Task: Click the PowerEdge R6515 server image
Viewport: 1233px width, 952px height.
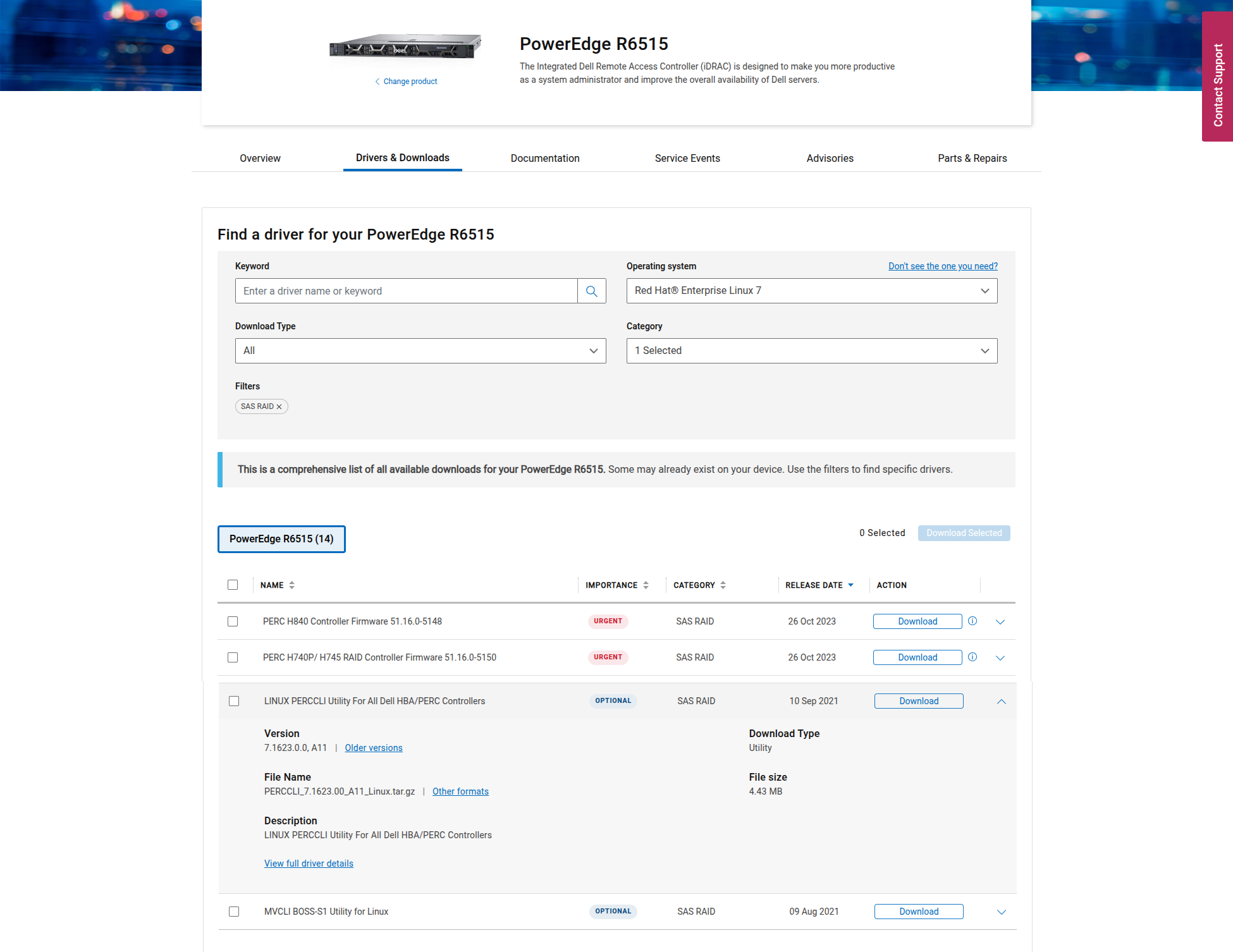Action: point(405,47)
